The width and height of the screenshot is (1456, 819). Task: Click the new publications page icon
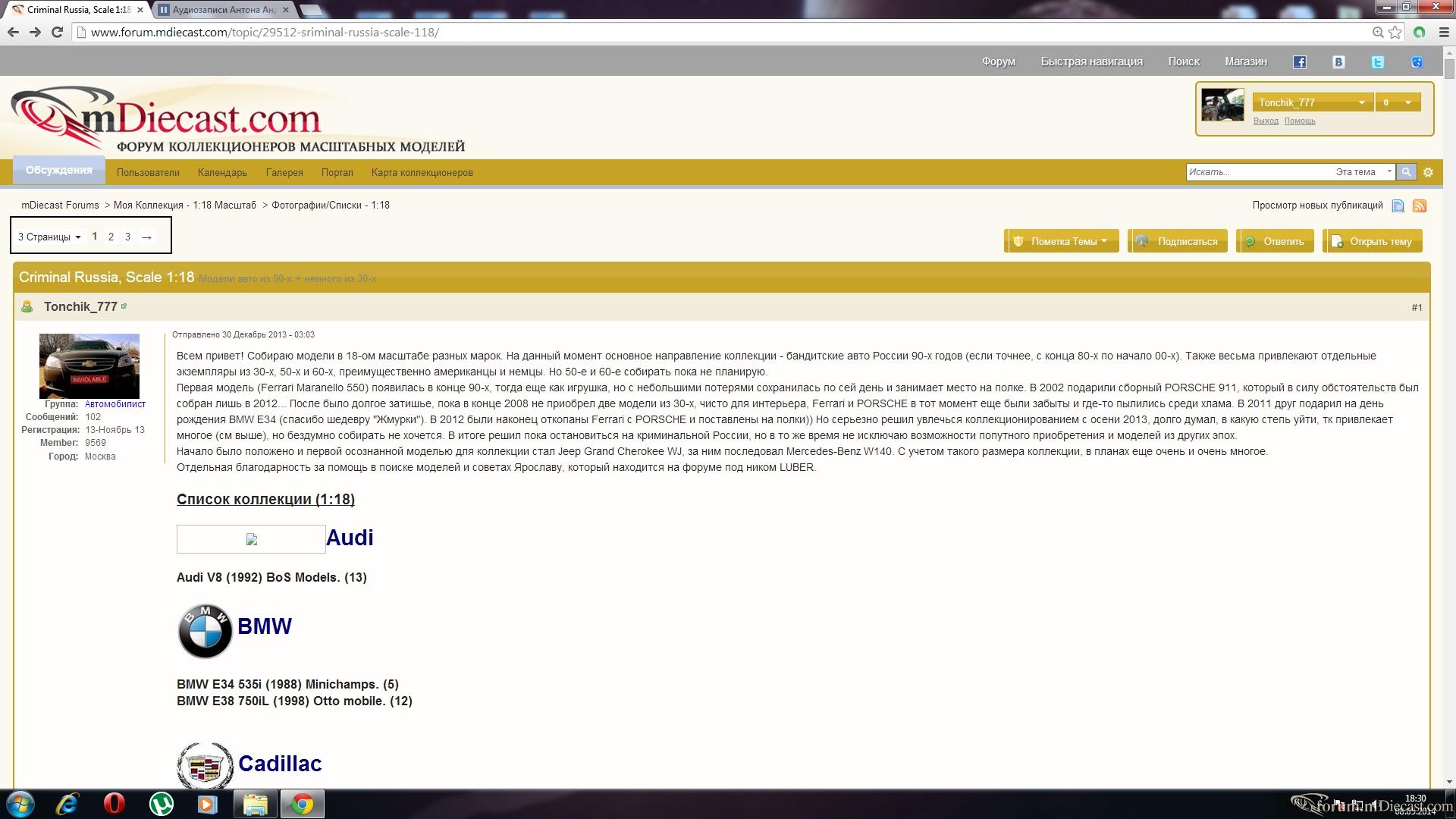(1398, 206)
